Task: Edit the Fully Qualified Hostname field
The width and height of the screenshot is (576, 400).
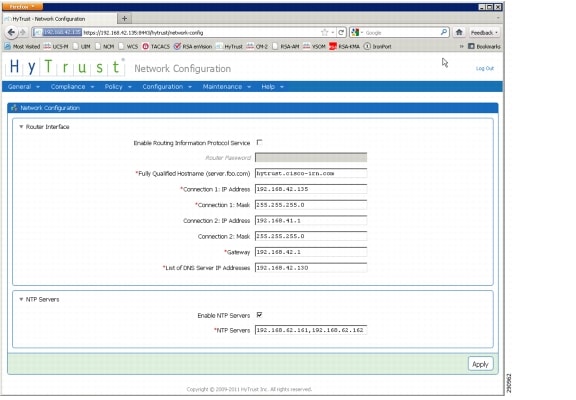Action: coord(311,173)
